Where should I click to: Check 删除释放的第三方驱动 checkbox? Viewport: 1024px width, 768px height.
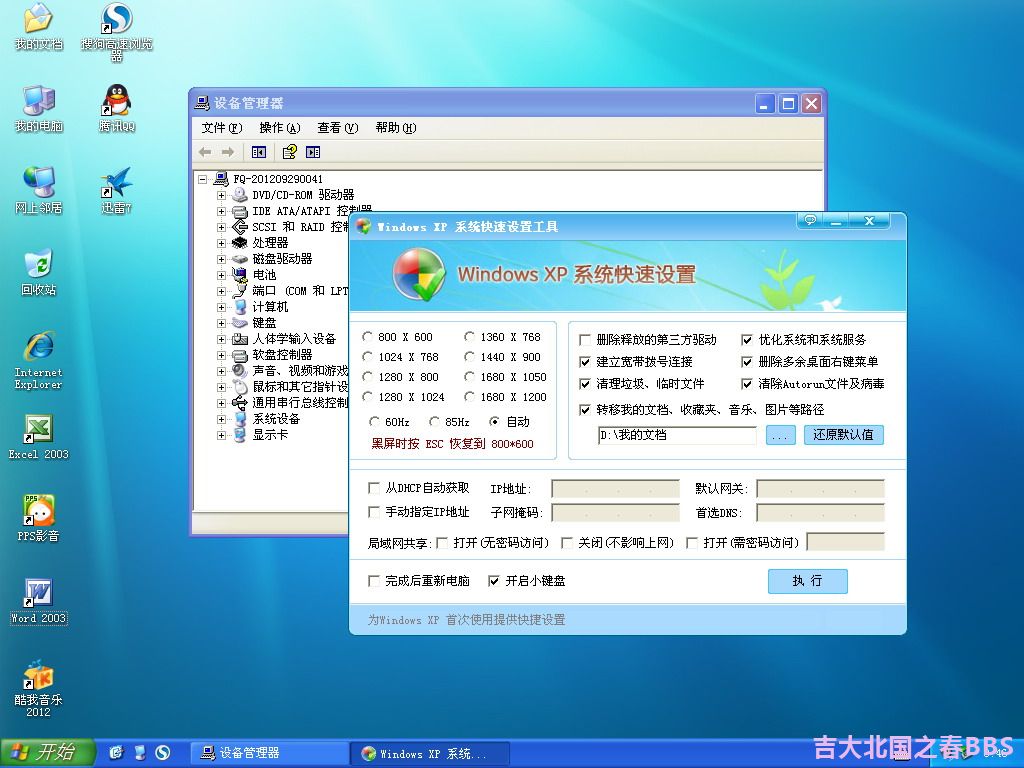coord(585,340)
